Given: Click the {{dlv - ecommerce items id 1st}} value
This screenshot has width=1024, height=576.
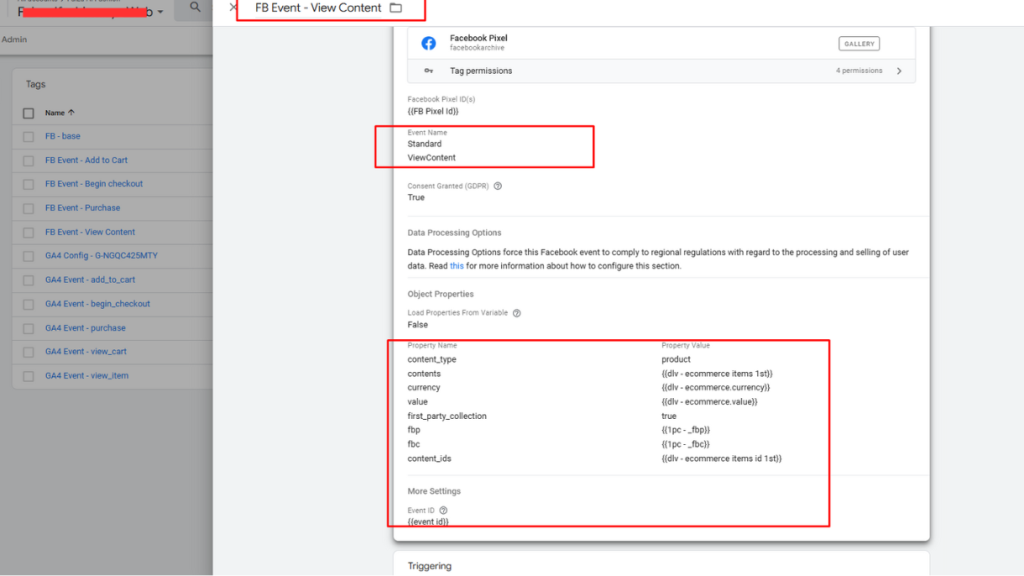Looking at the screenshot, I should [721, 458].
